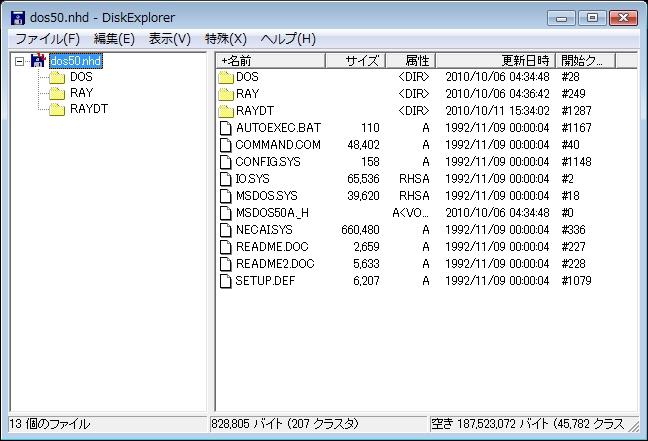Click IO.SYS file icon
The image size is (648, 441).
point(226,179)
